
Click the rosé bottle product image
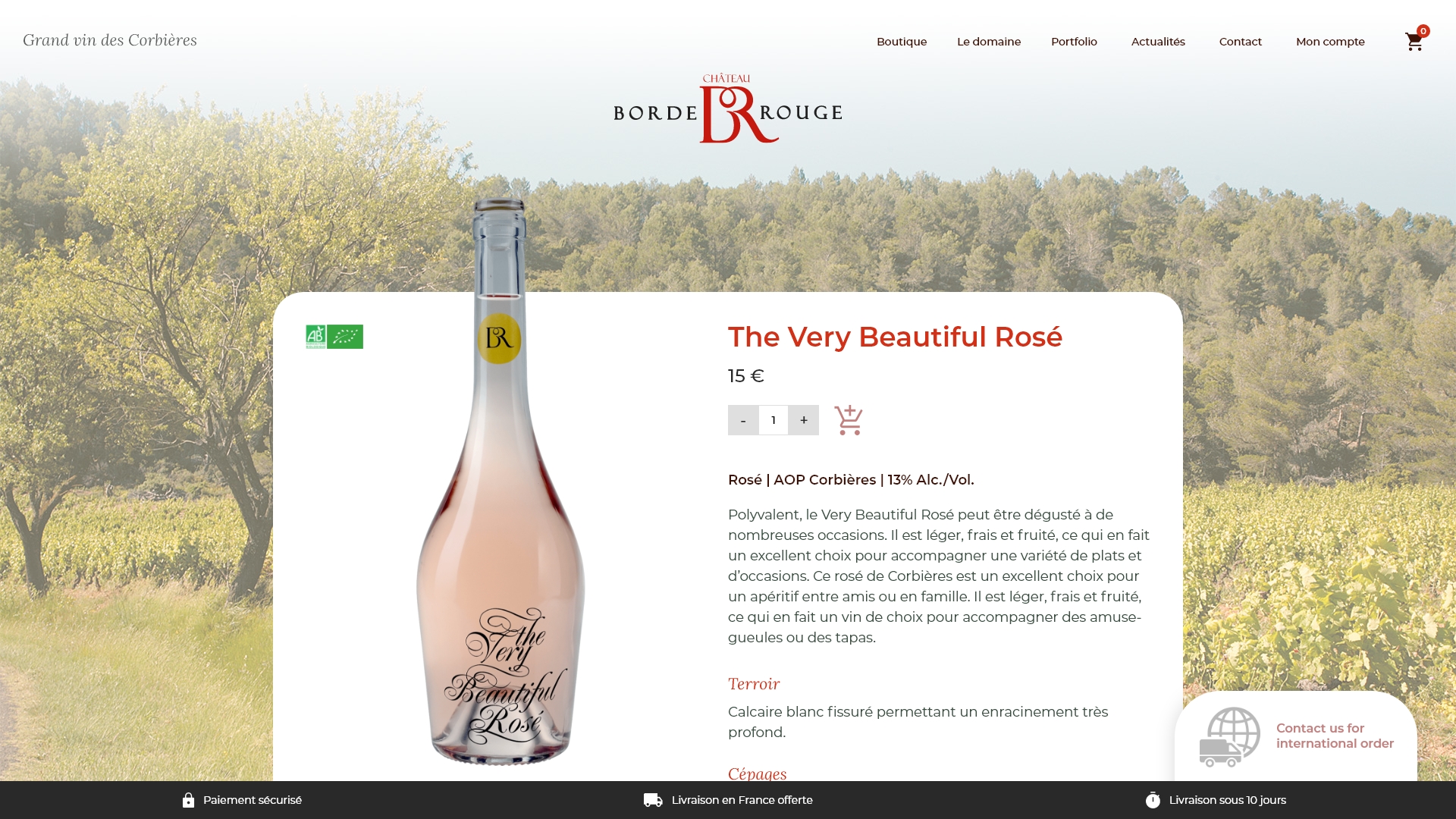500,482
